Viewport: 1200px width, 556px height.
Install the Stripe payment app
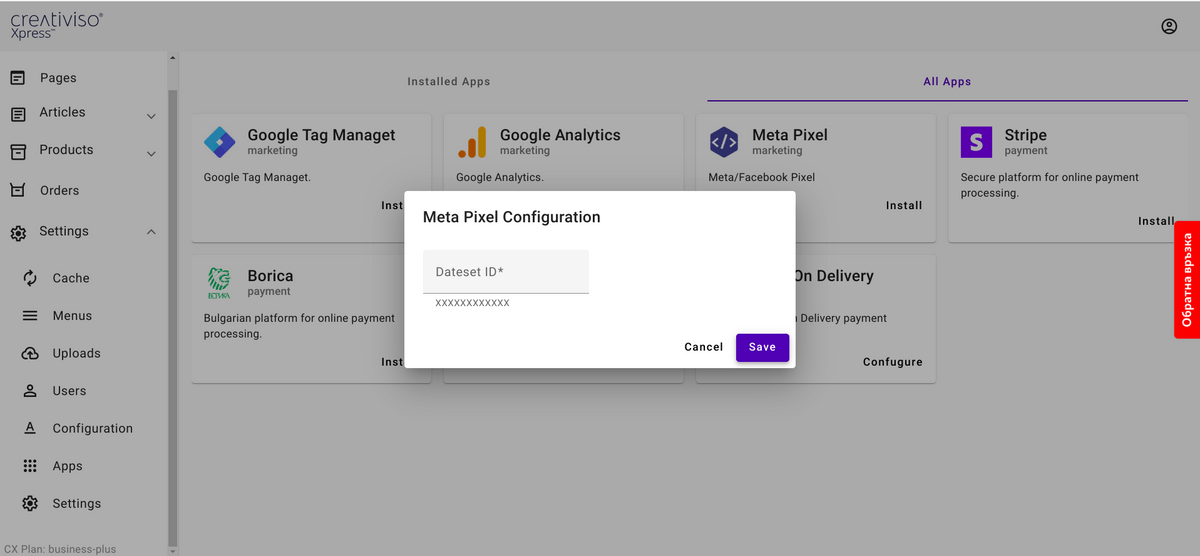coord(1156,221)
